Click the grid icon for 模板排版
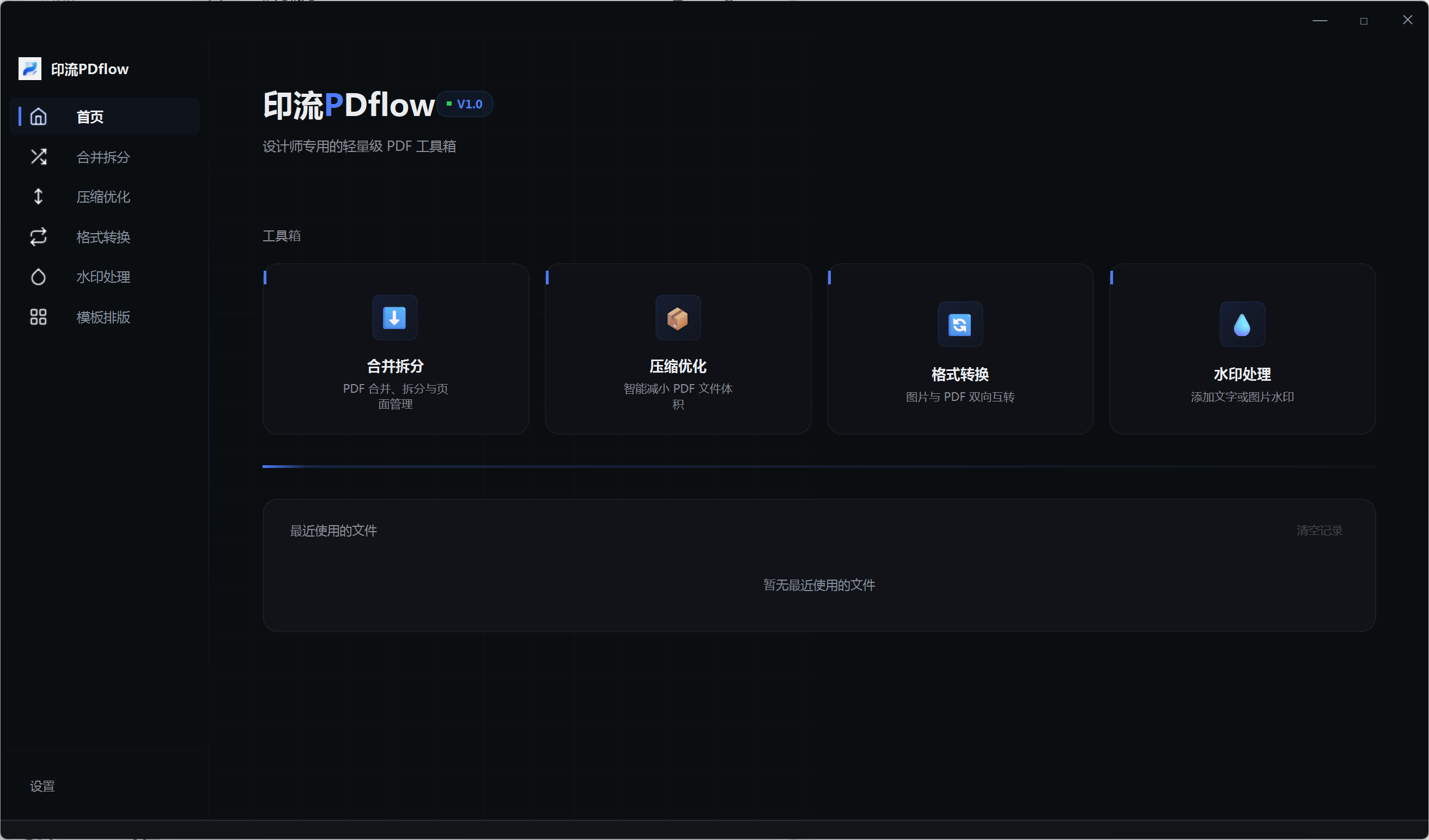This screenshot has width=1429, height=840. (38, 316)
